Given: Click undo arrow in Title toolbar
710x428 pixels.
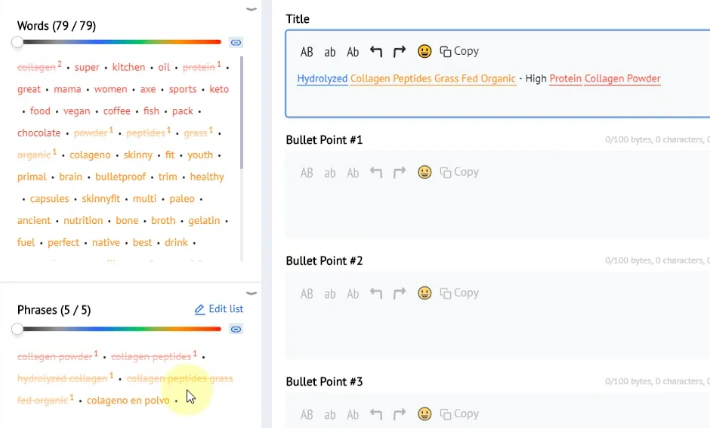Looking at the screenshot, I should tap(376, 52).
